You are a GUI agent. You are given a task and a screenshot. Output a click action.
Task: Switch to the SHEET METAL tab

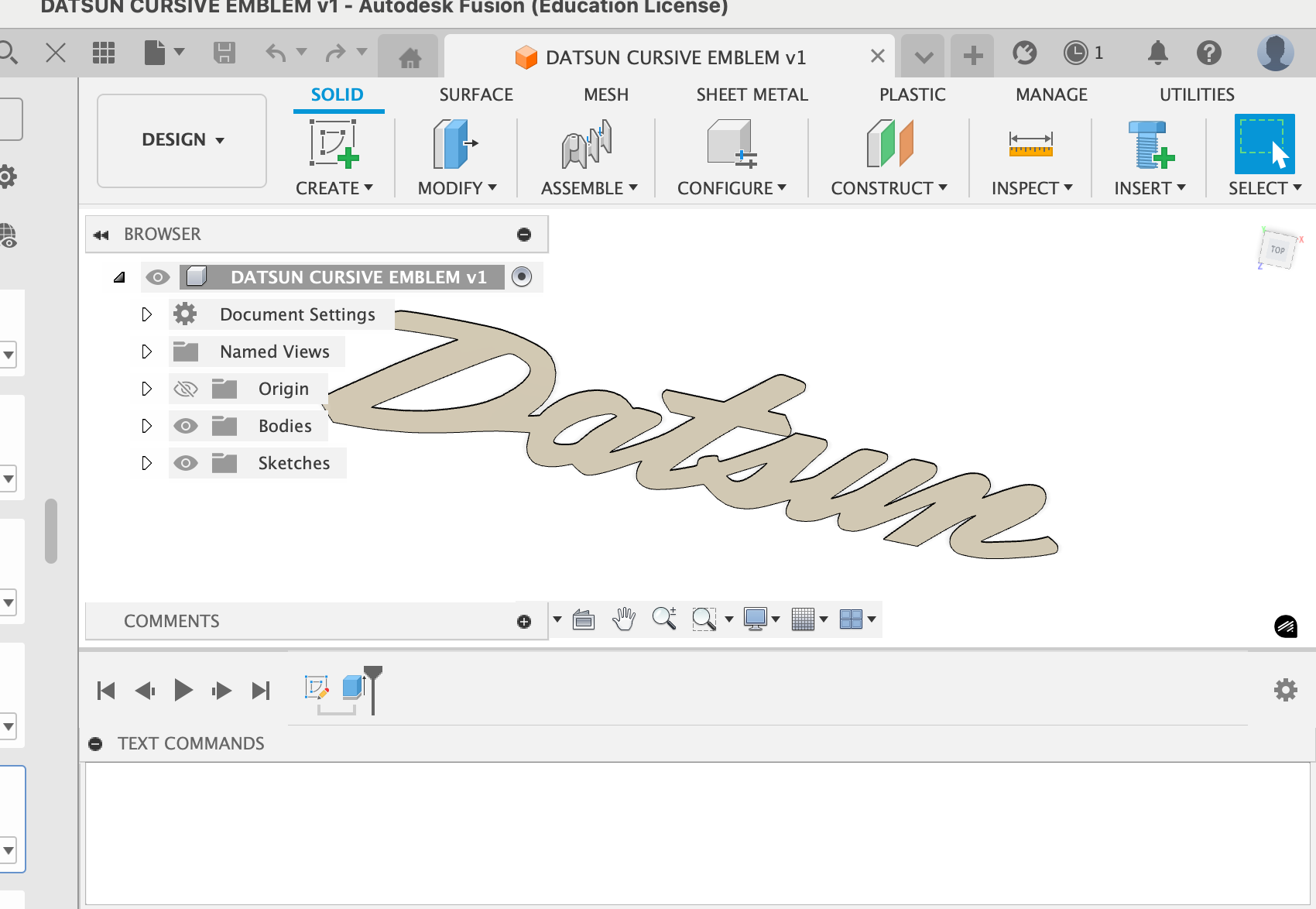(x=752, y=94)
